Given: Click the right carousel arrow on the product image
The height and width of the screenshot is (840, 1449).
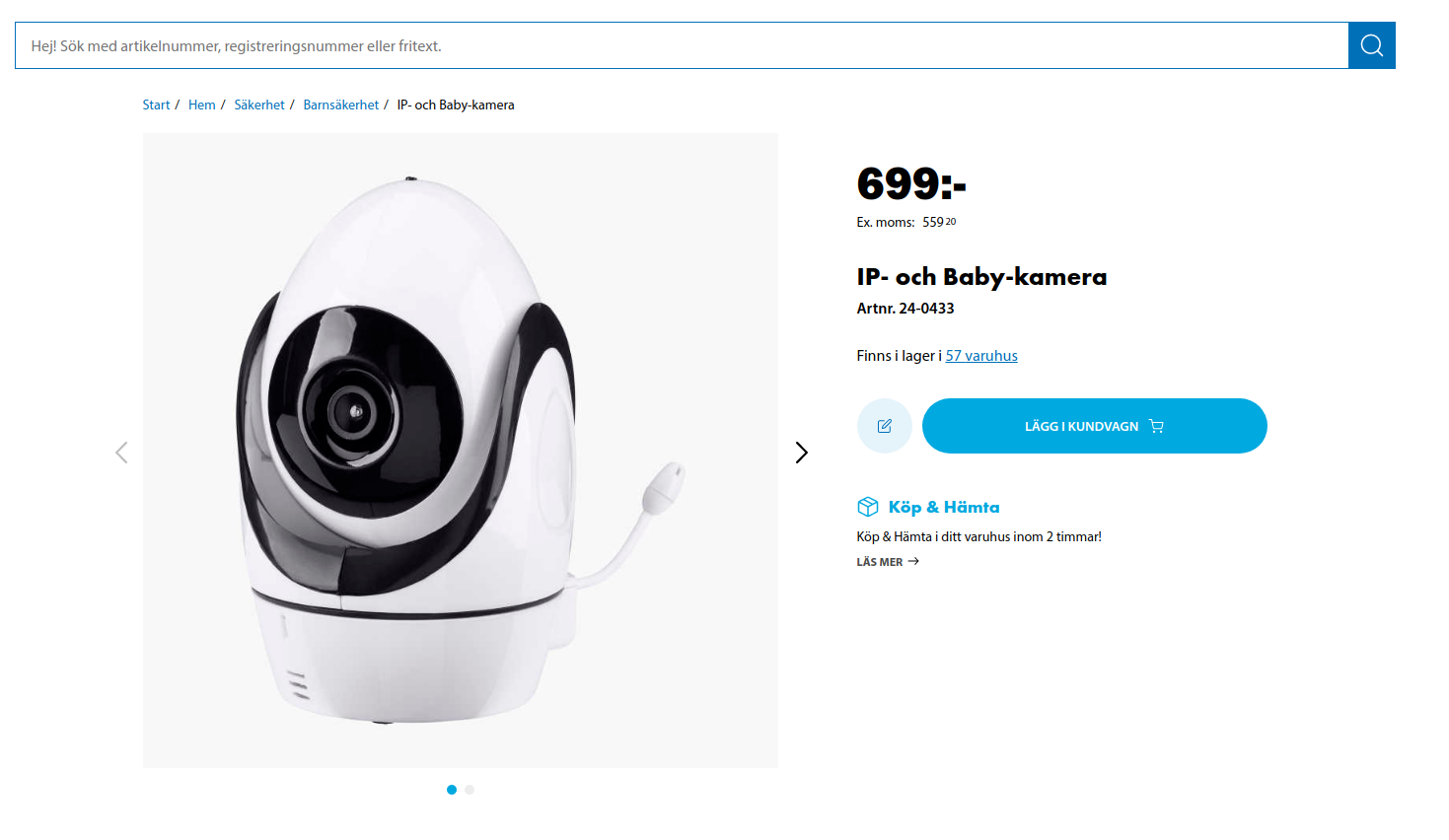Looking at the screenshot, I should (x=801, y=452).
